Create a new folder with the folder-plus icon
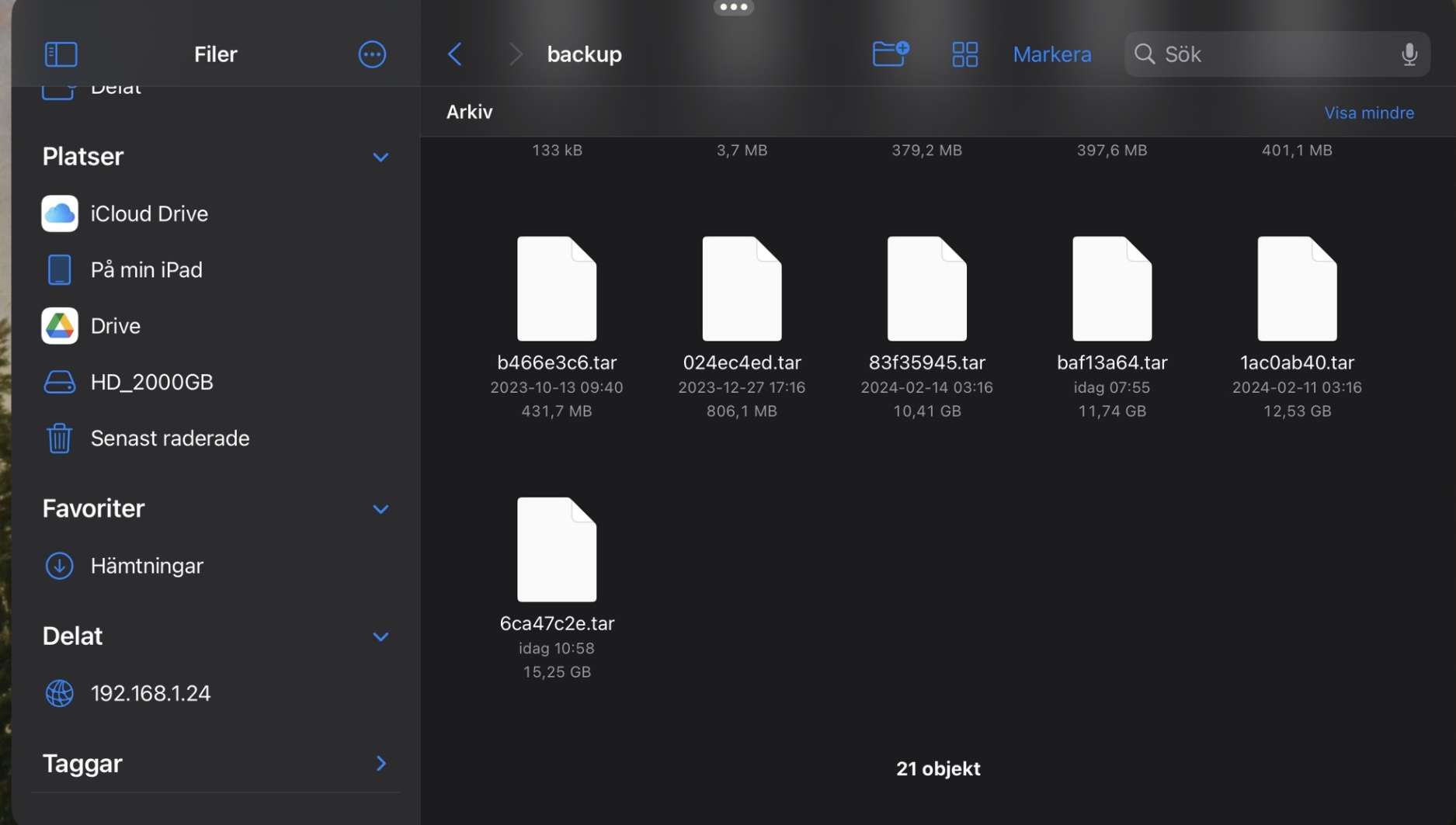This screenshot has height=825, width=1456. [x=891, y=54]
